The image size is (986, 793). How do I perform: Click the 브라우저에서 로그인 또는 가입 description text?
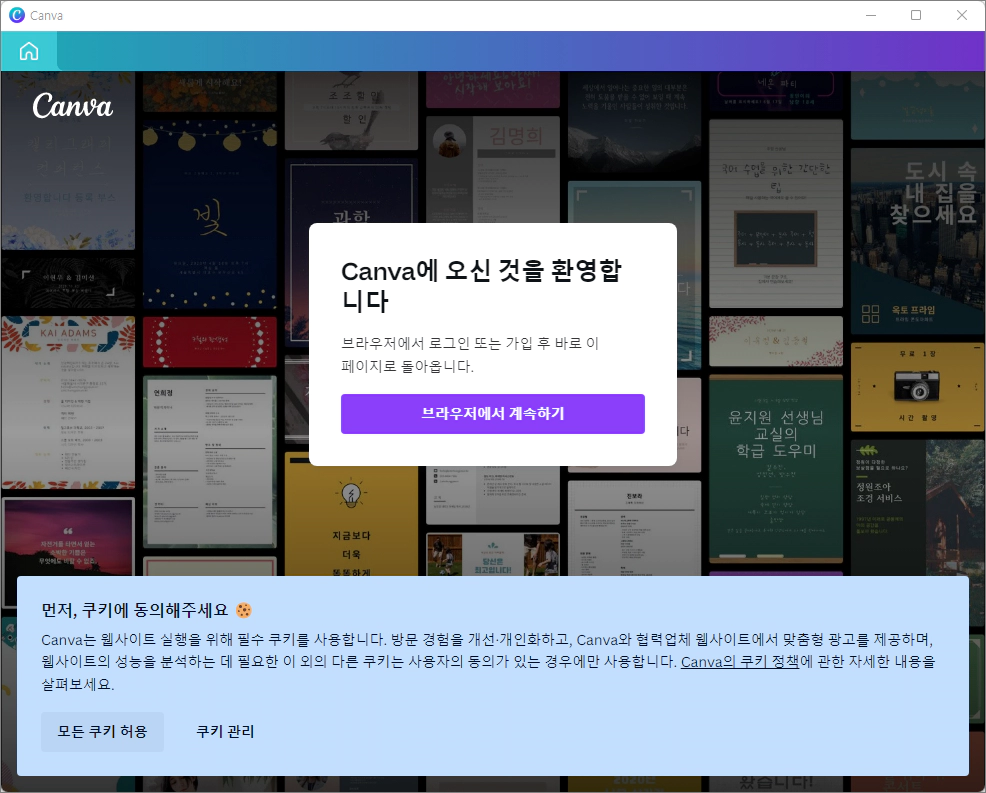470,355
